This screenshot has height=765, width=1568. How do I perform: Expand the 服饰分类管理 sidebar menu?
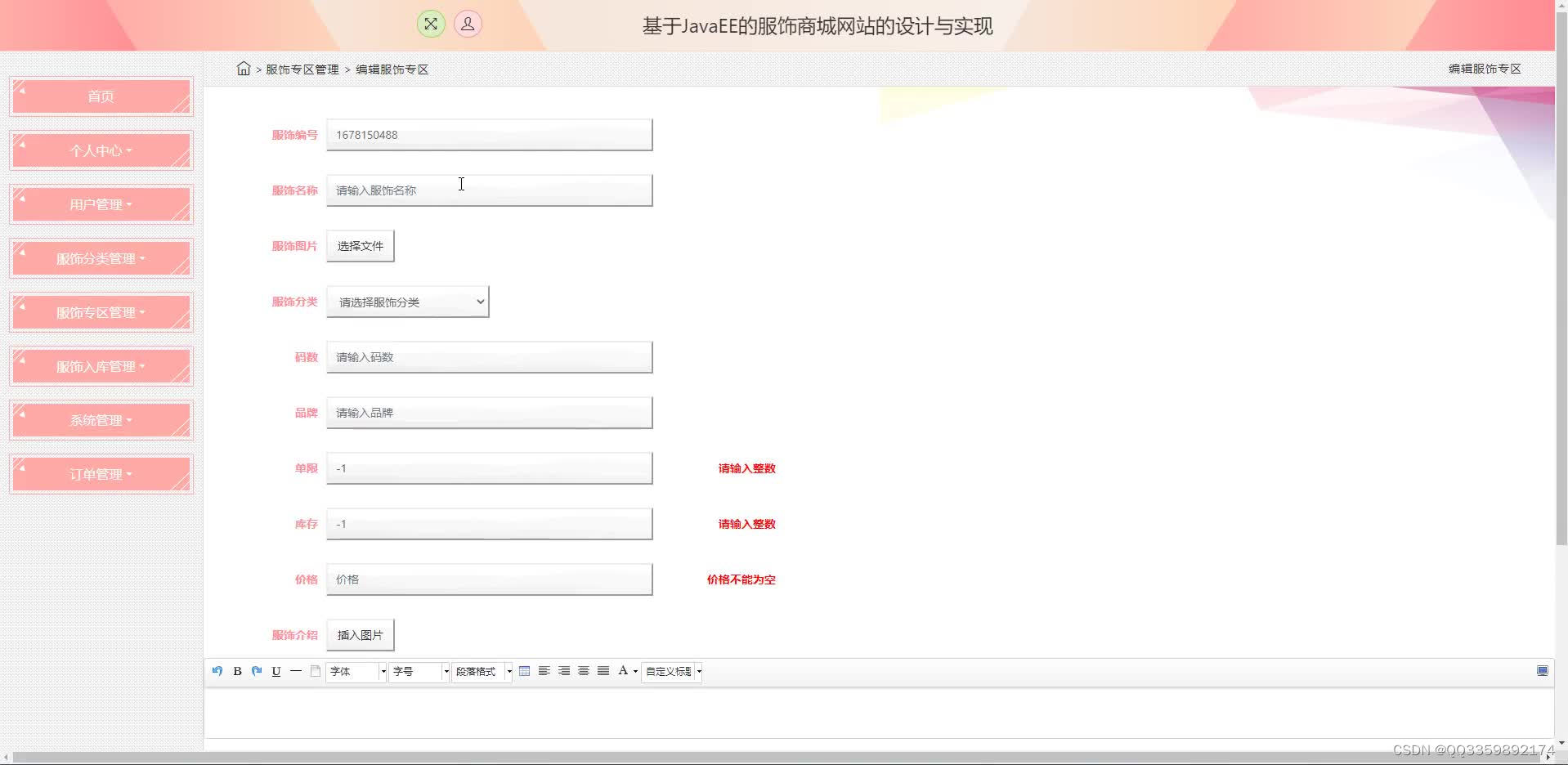101,258
